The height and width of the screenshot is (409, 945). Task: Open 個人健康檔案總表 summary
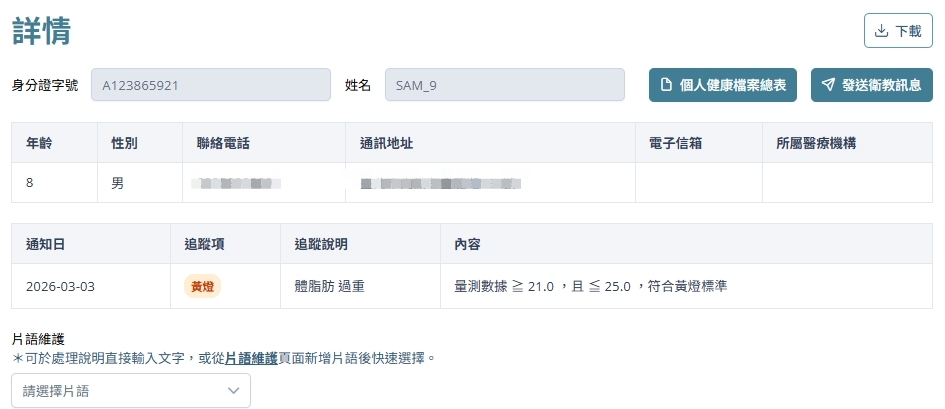(723, 86)
